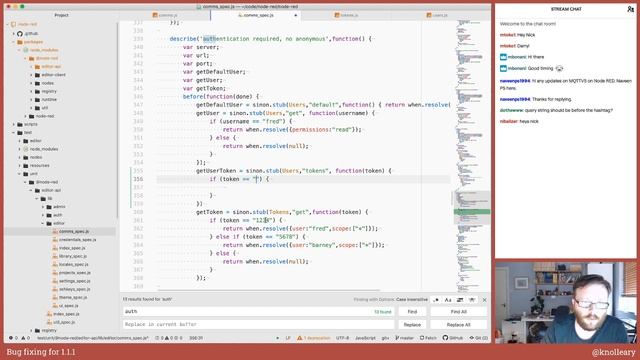Viewport: 640px width, 360px height.
Task: Click the master branch icon in status bar
Action: (397, 338)
